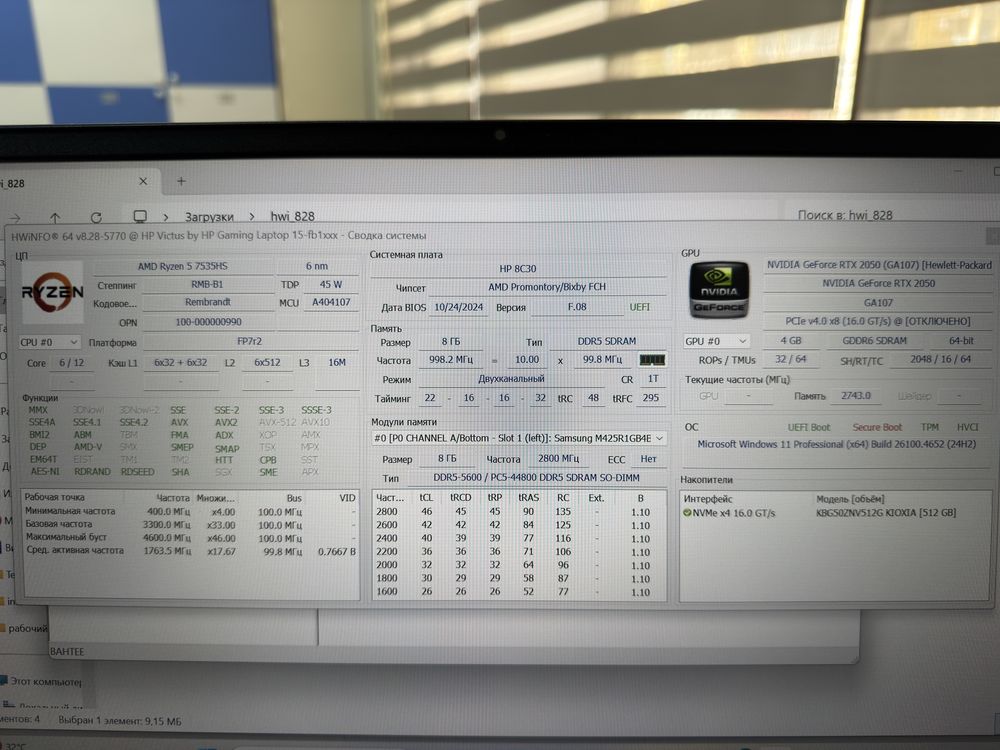Click the '295' tRFC timing value

(x=651, y=399)
